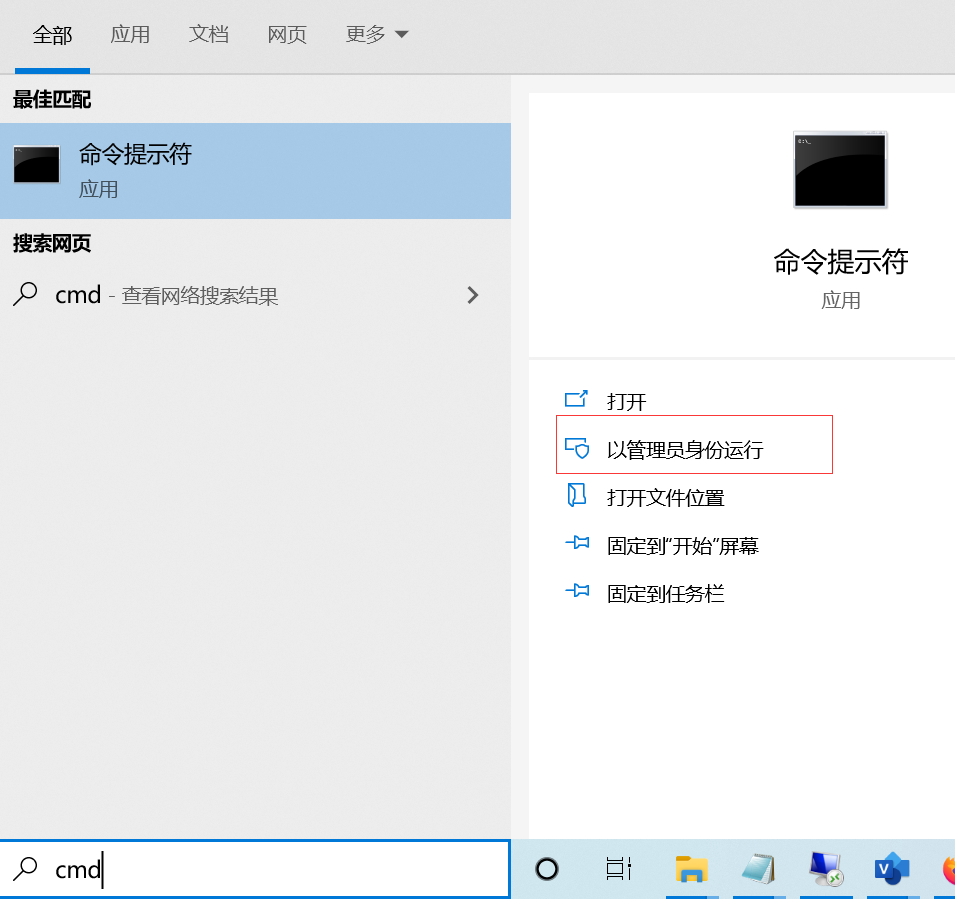Open Cortana circle on the taskbar
Screen dimensions: 955x899
click(x=547, y=869)
